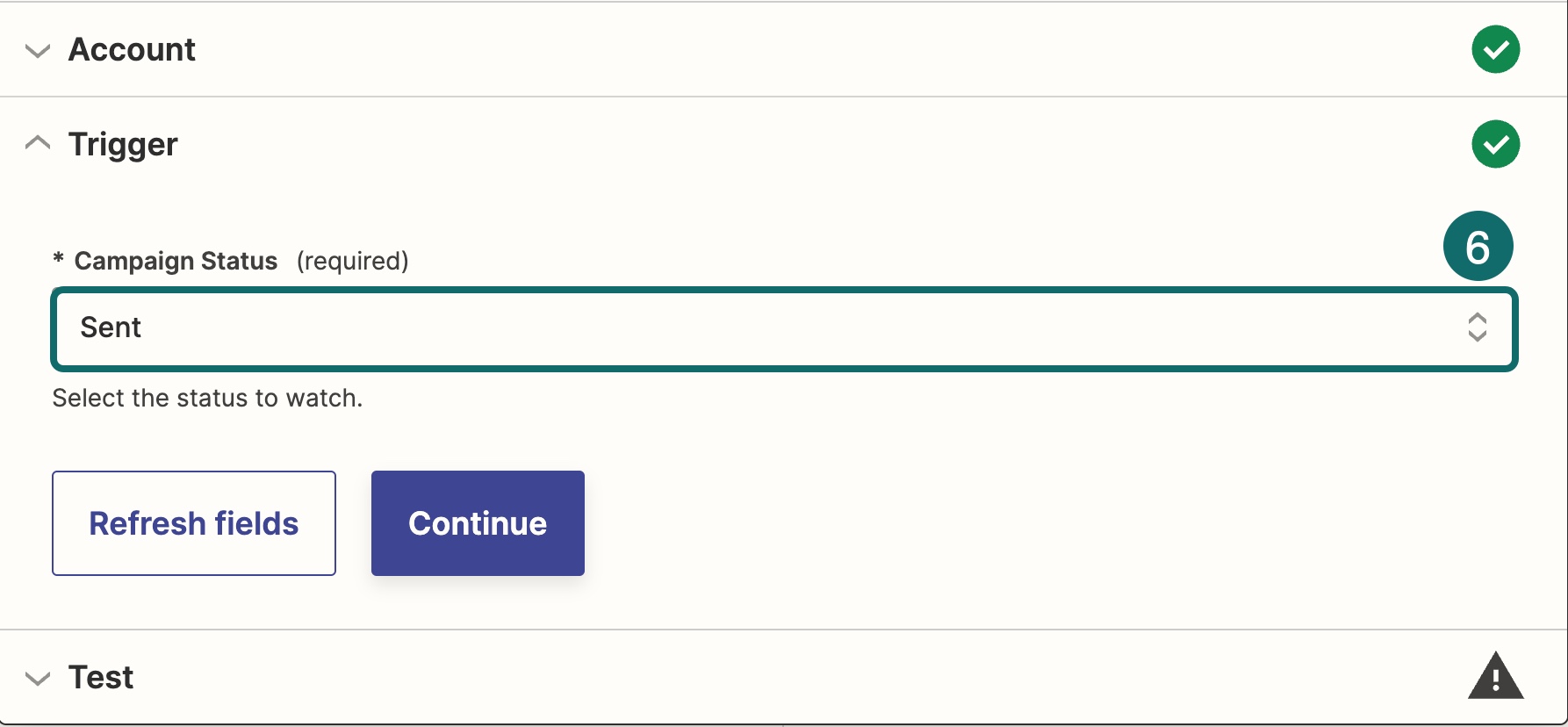This screenshot has height=727, width=1568.
Task: Expand the Test section chevron
Action: [x=38, y=679]
